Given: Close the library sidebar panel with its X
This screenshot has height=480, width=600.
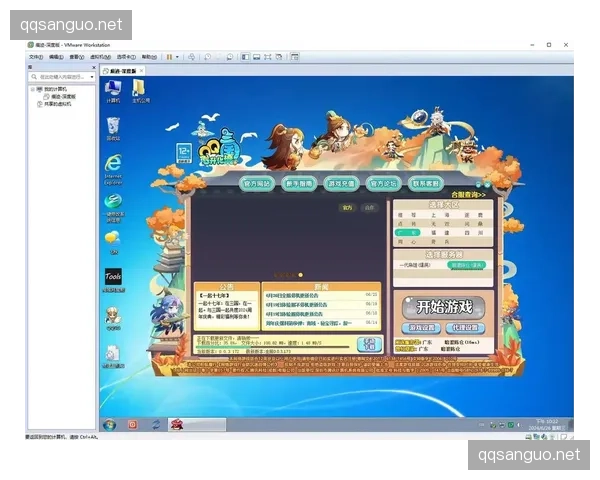Looking at the screenshot, I should pos(94,67).
